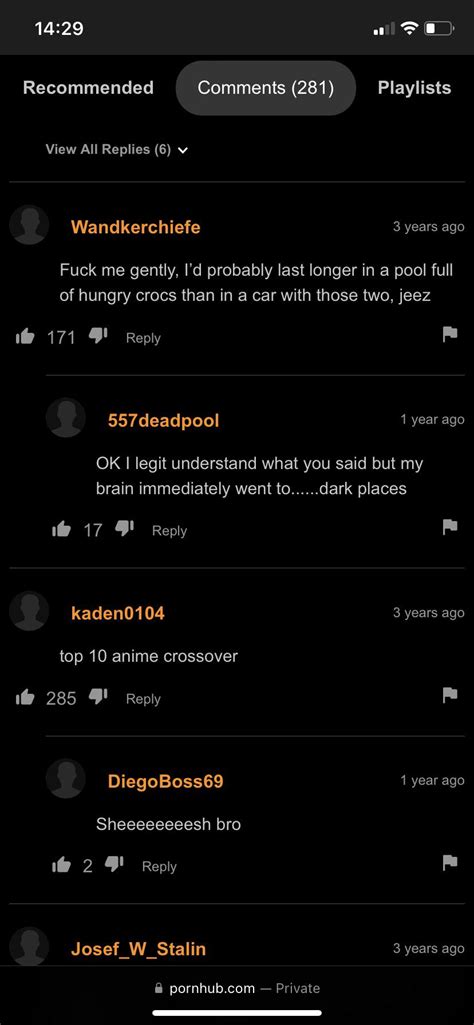Viewport: 474px width, 1025px height.
Task: Switch to the Recommended tab
Action: [x=88, y=88]
